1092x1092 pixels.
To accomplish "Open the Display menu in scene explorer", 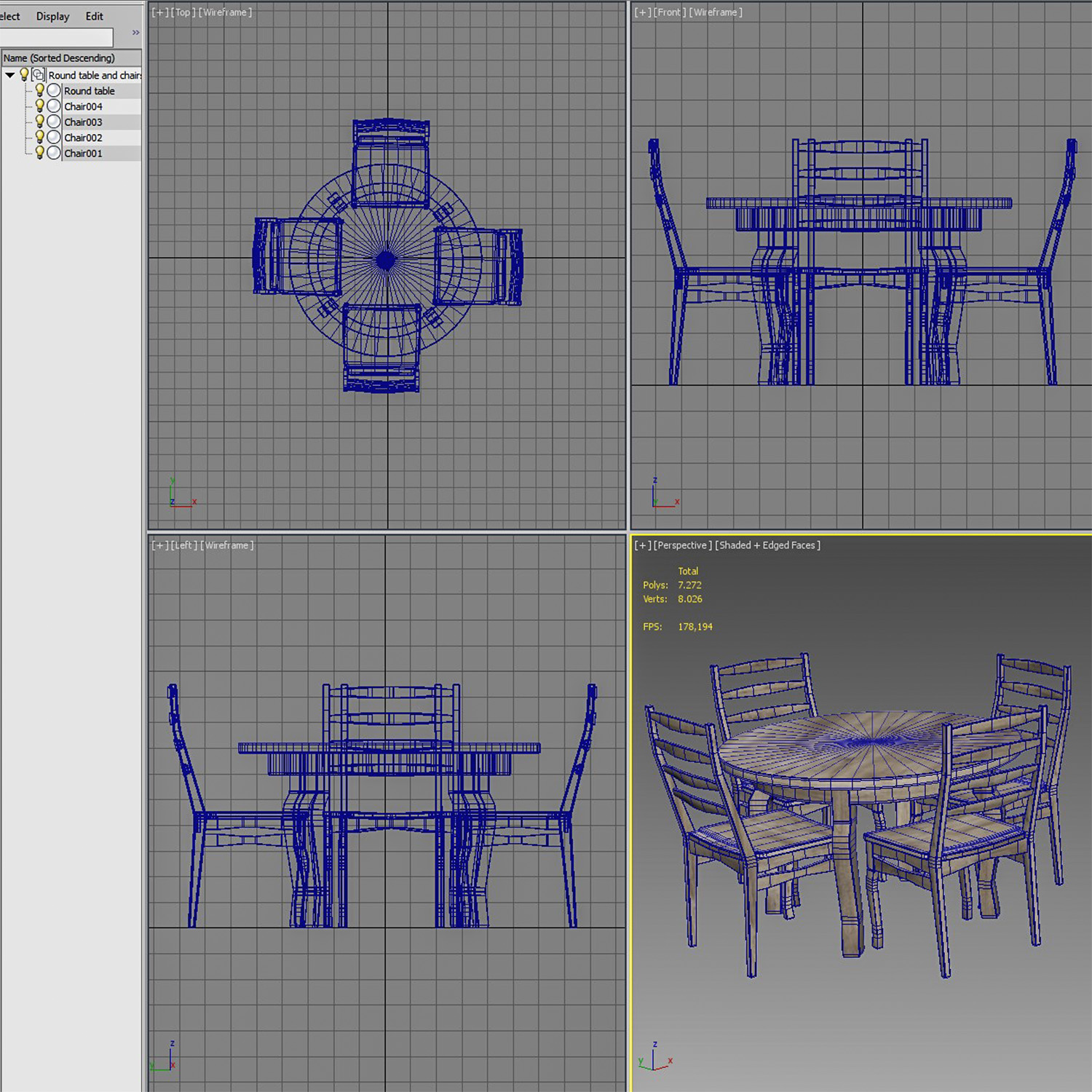I will (x=53, y=16).
